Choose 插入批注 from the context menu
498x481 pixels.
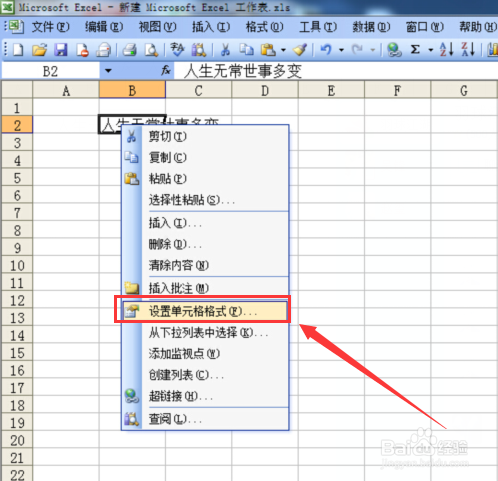[x=205, y=288]
